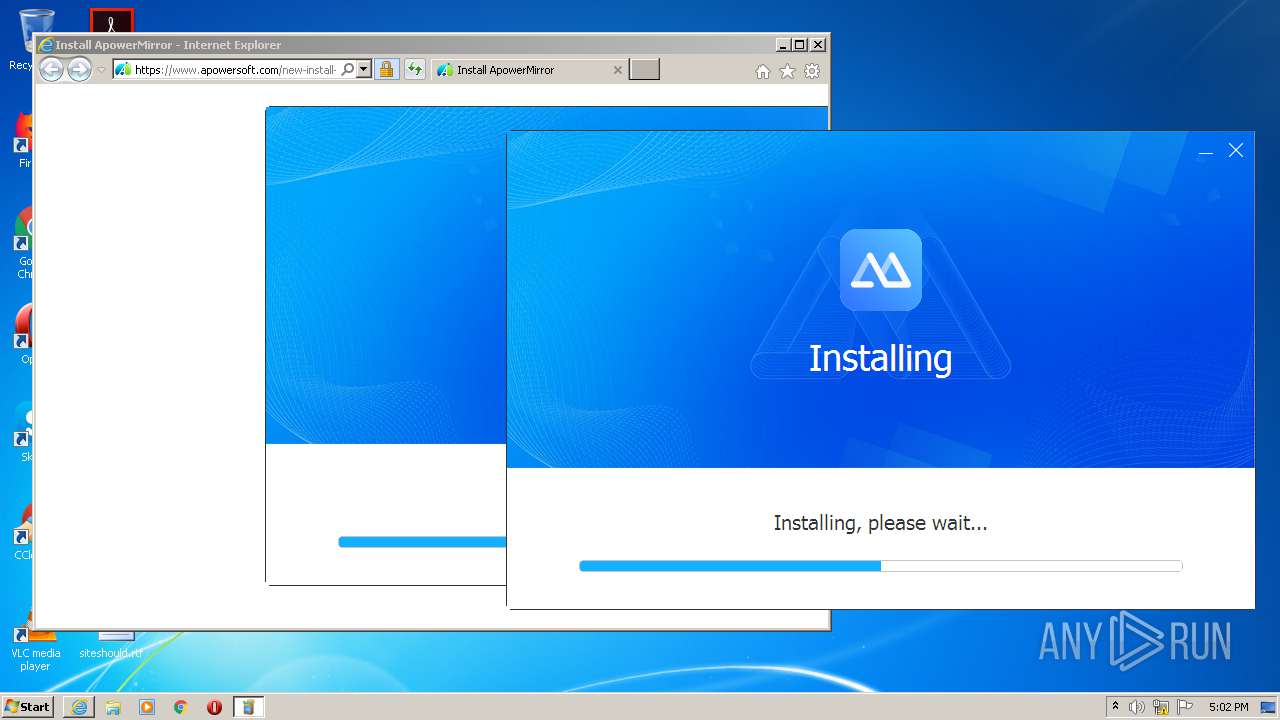
Task: Go forward in Internet Explorer
Action: (x=79, y=69)
